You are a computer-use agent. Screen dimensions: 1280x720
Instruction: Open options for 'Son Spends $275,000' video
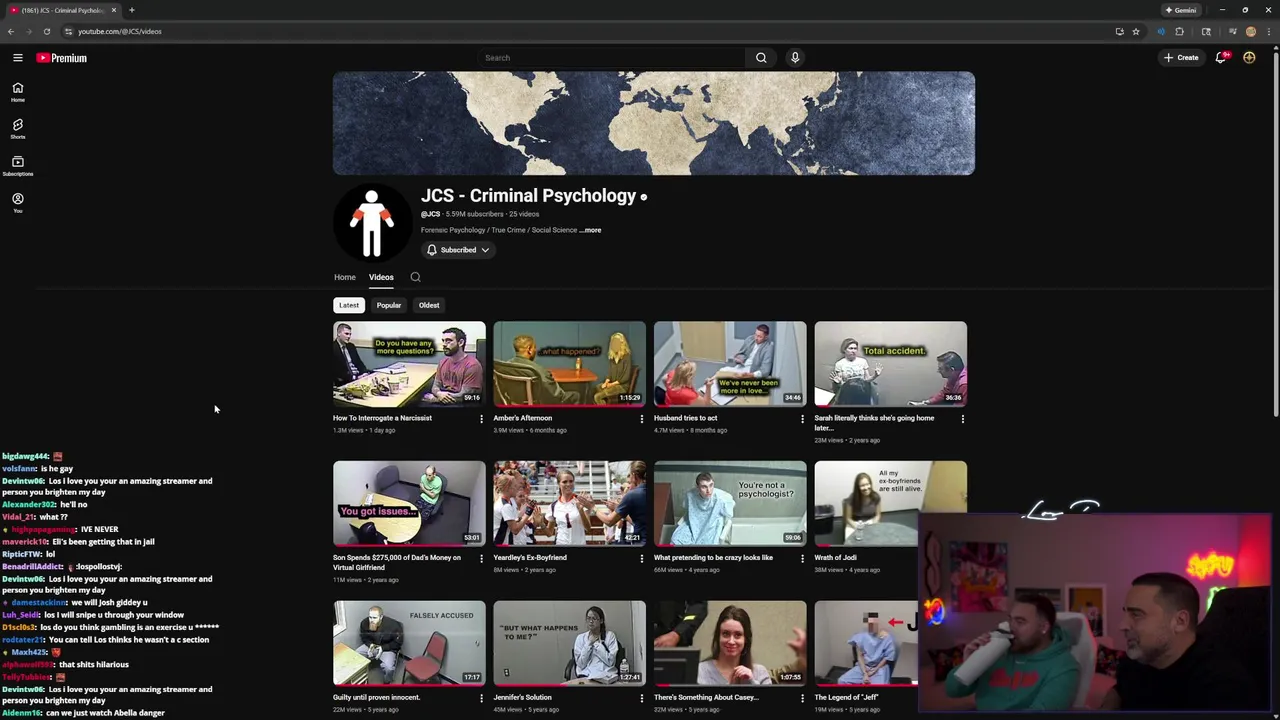click(x=481, y=559)
